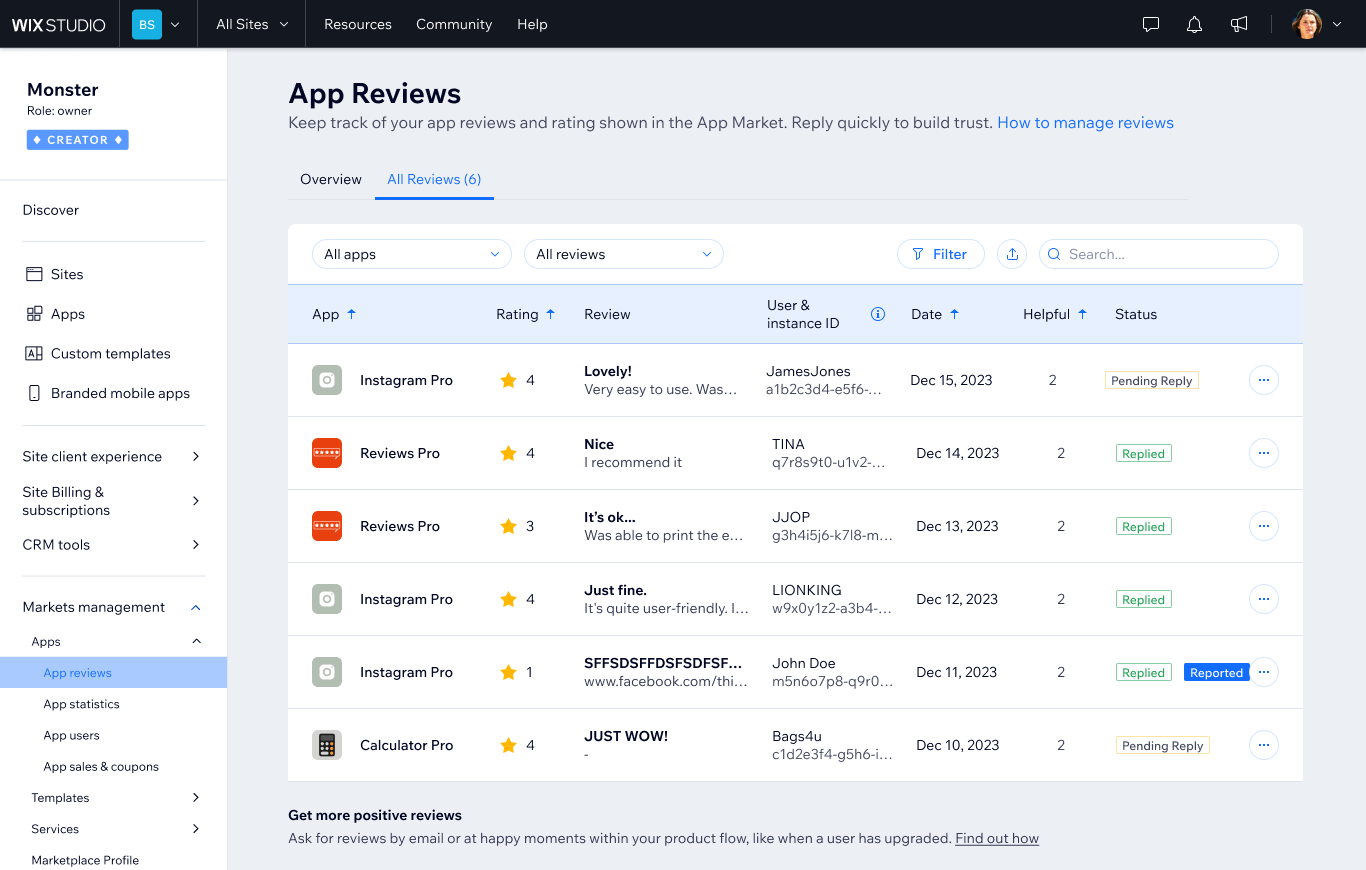Open Community menu
Viewport: 1366px width, 870px height.
454,24
